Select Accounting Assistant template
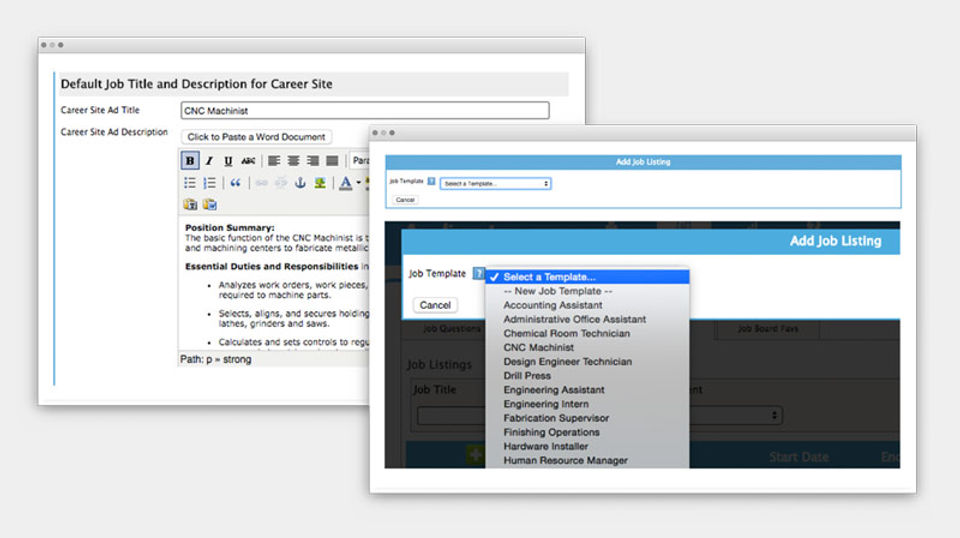 pyautogui.click(x=587, y=305)
